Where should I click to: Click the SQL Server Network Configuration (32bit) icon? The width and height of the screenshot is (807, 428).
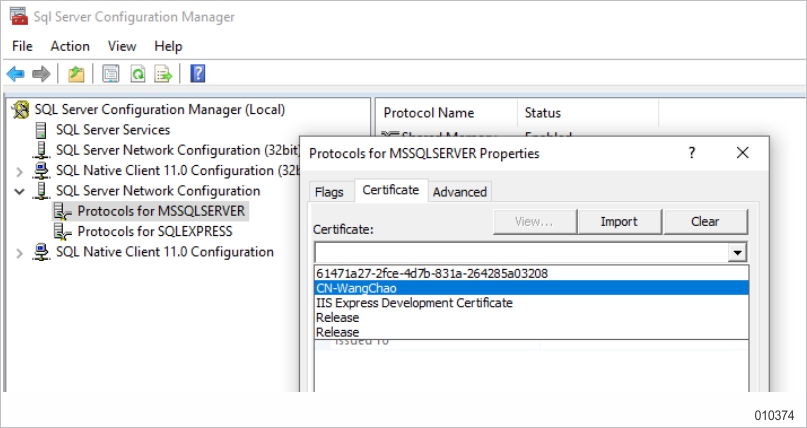pos(41,150)
